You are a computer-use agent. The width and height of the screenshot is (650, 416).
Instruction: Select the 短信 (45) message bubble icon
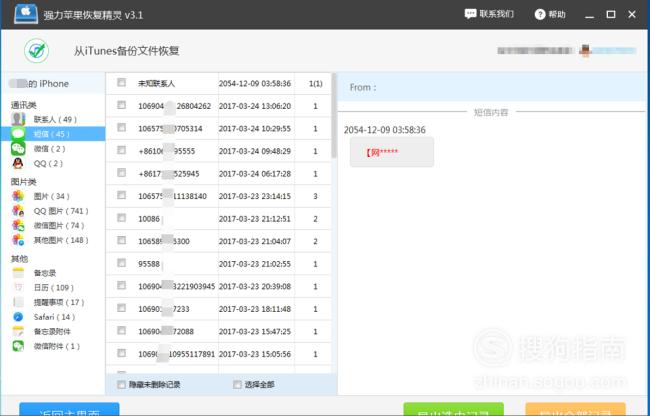pos(18,134)
